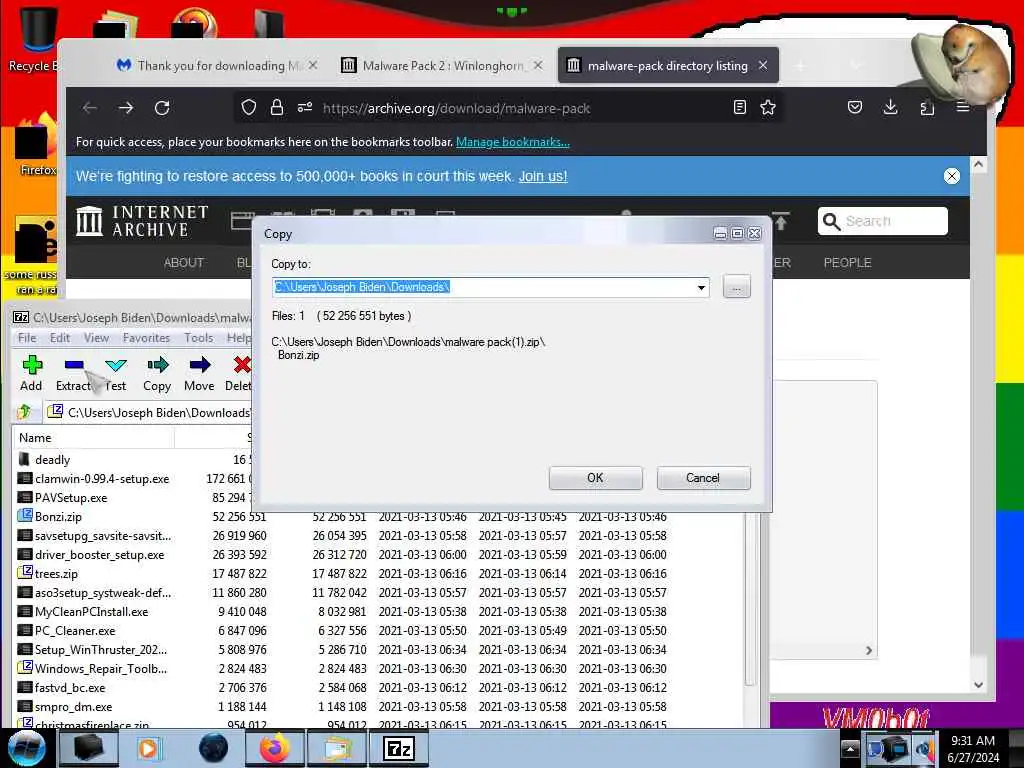This screenshot has height=768, width=1024.
Task: Click PEOPLE in Internet Archive navigation
Action: (x=847, y=263)
